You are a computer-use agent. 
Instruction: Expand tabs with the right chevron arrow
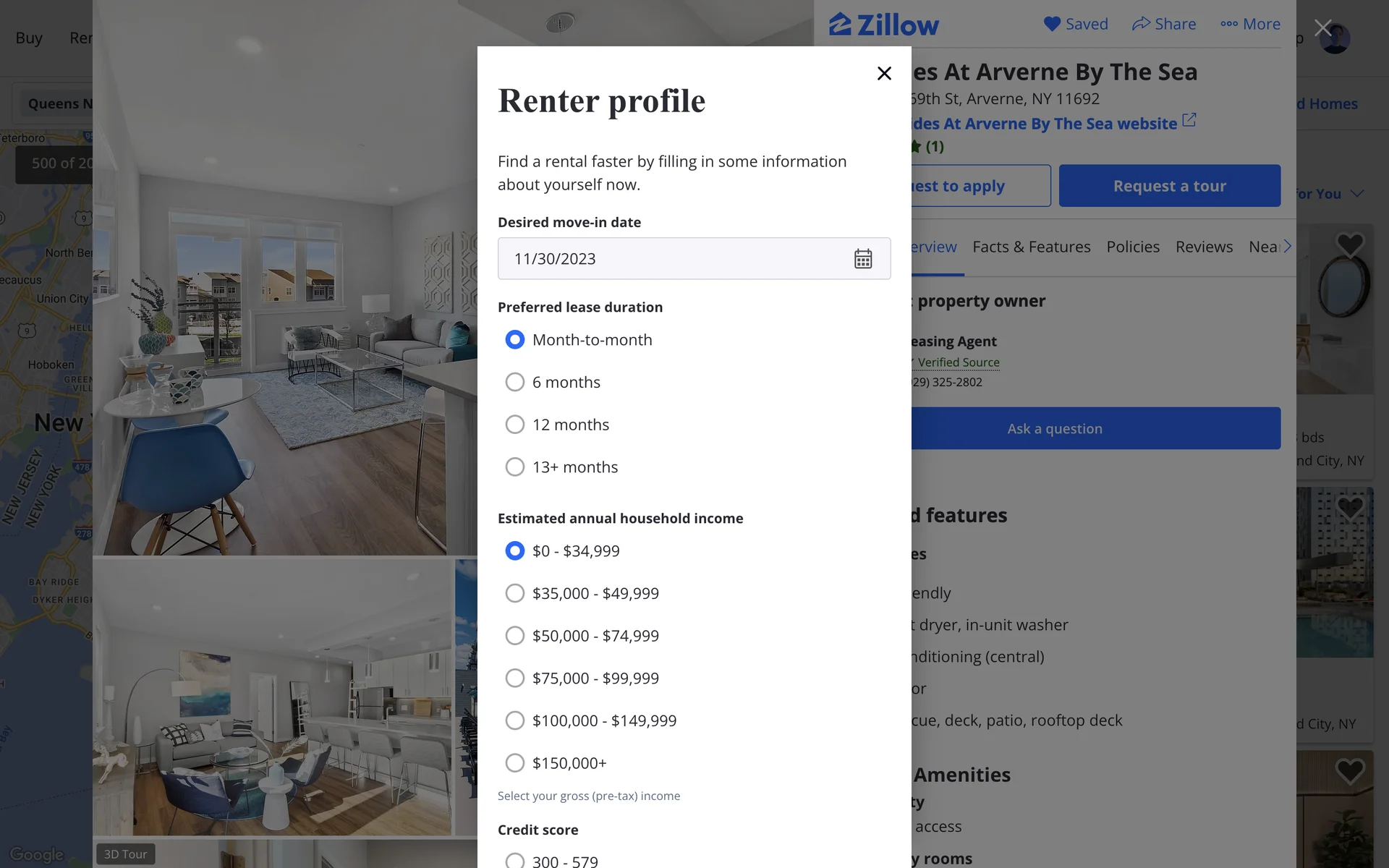pyautogui.click(x=1287, y=247)
